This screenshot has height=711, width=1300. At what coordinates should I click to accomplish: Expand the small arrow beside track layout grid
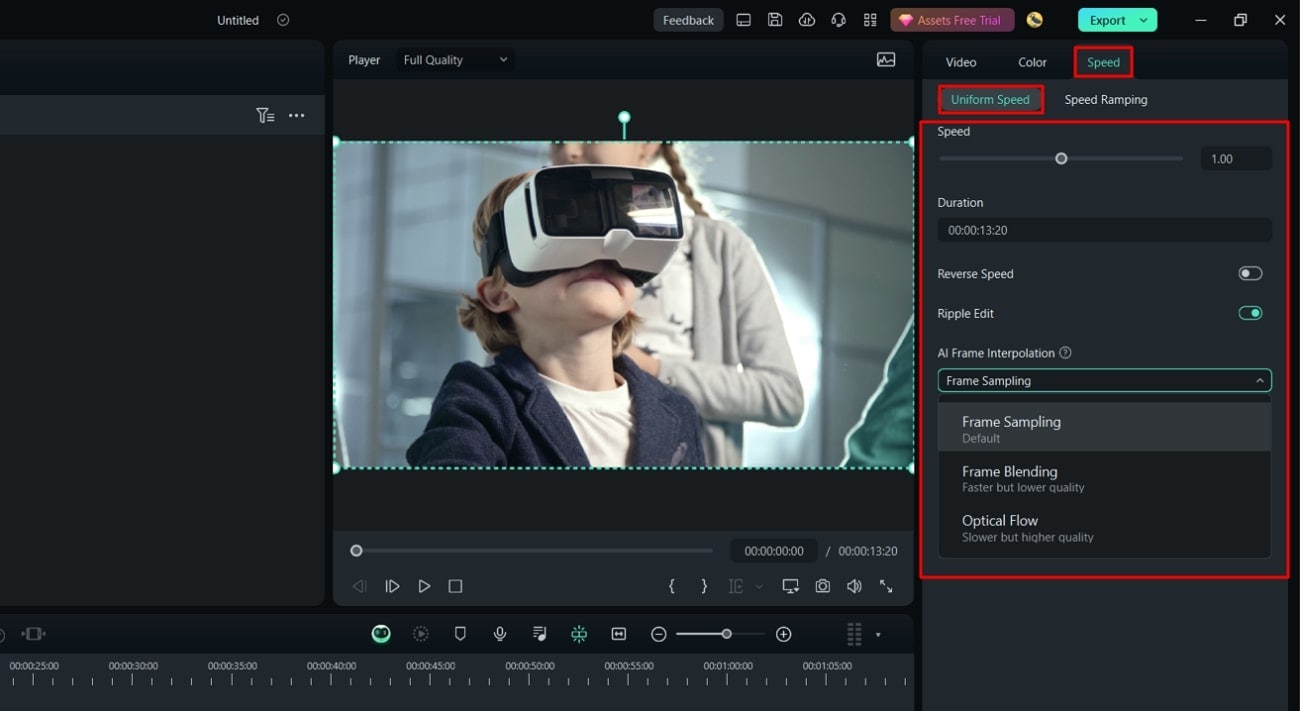[x=878, y=635]
